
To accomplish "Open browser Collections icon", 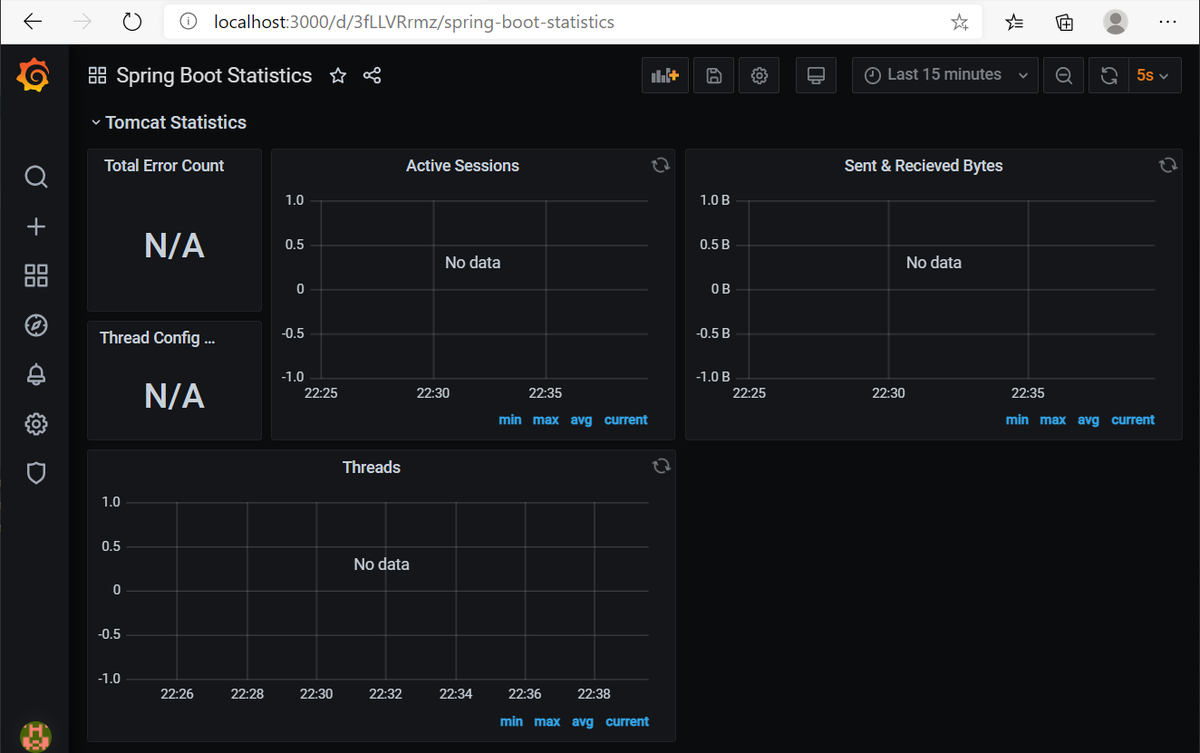I will (1065, 22).
